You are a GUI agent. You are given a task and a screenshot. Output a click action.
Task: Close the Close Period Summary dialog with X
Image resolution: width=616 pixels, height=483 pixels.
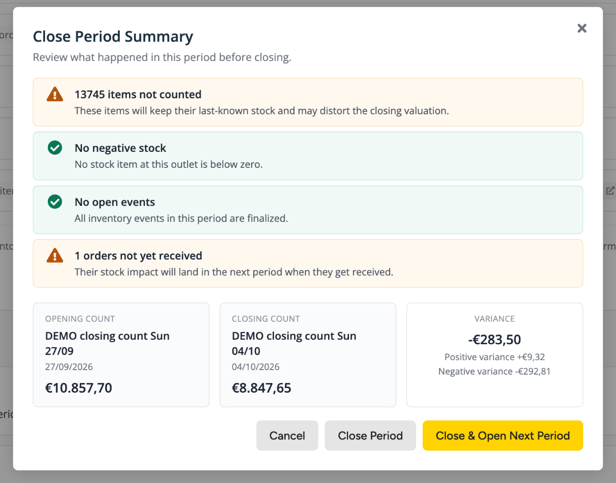(582, 28)
